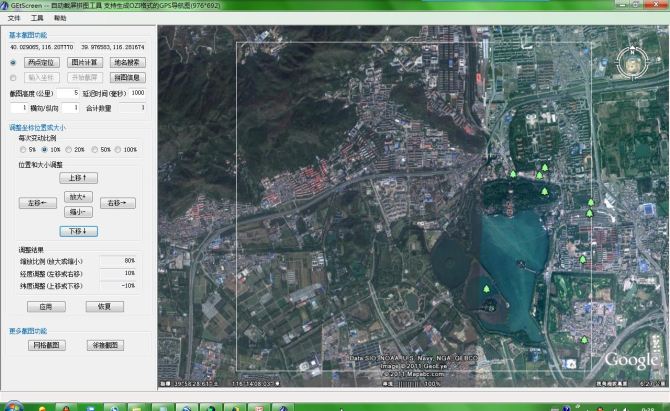Click the 两点定位 button
670x411 pixels.
click(41, 62)
